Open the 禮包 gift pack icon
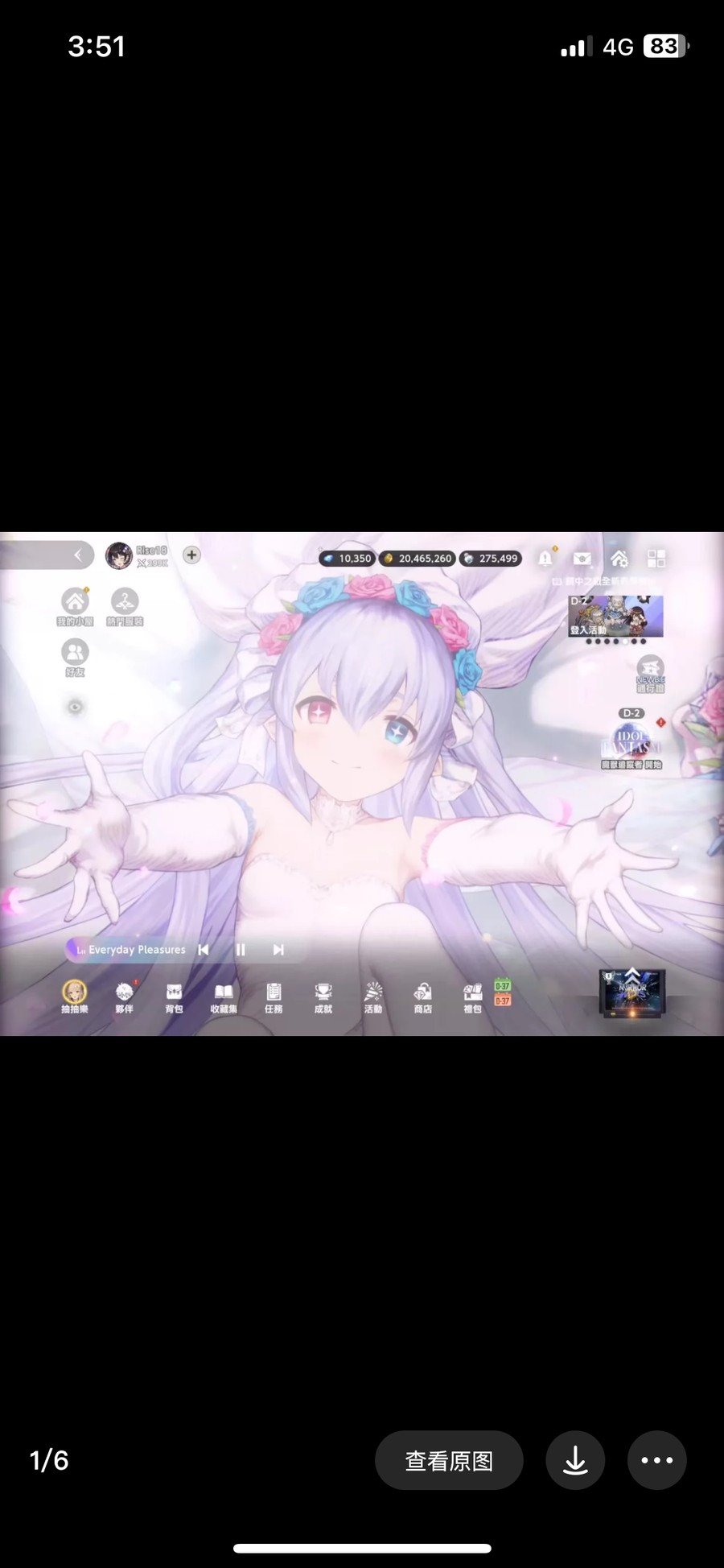 (x=473, y=997)
